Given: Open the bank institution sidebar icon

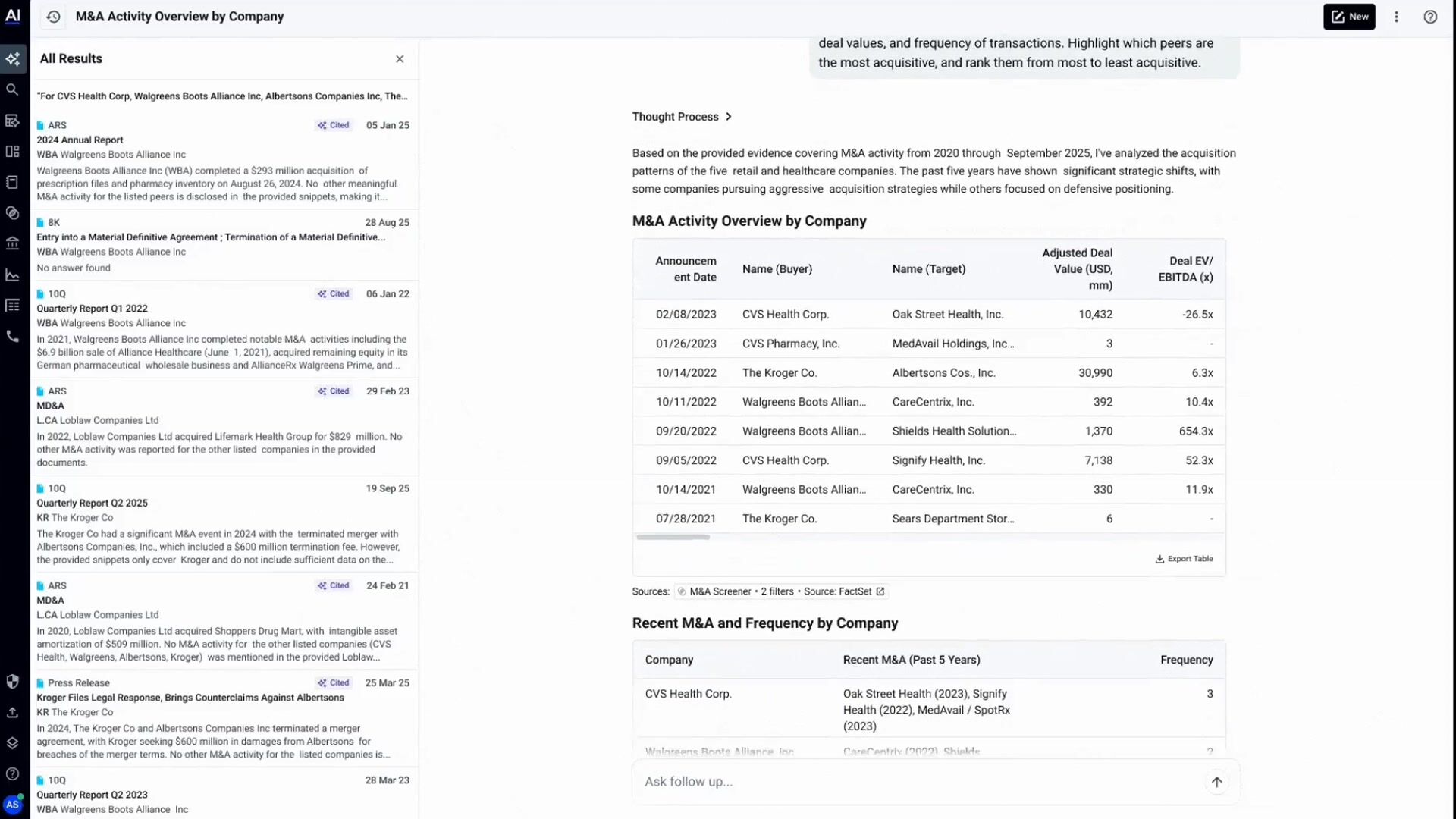Looking at the screenshot, I should 12,243.
